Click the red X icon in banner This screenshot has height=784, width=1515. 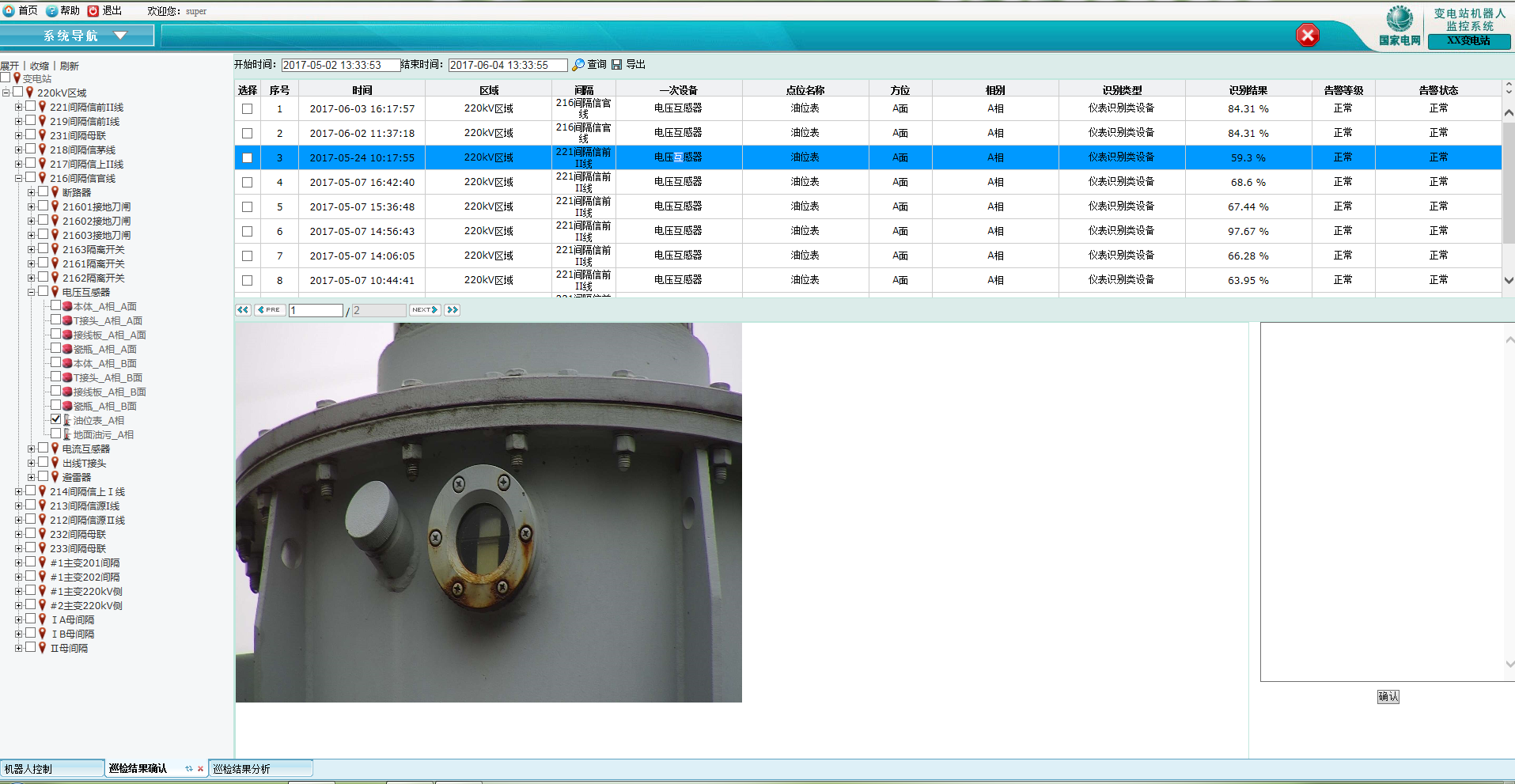(1307, 36)
